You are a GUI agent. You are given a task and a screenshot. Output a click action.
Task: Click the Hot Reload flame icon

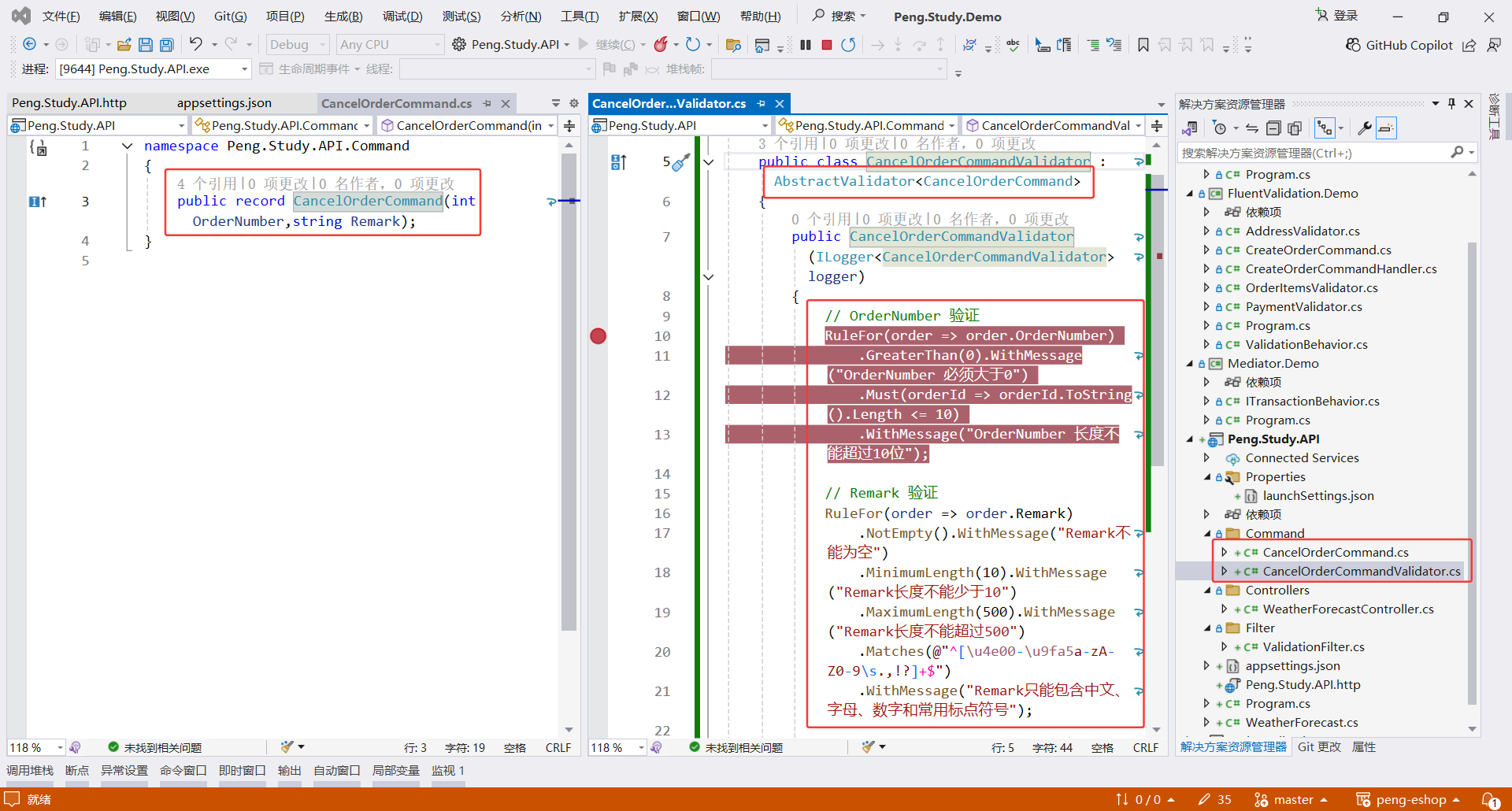click(x=661, y=45)
